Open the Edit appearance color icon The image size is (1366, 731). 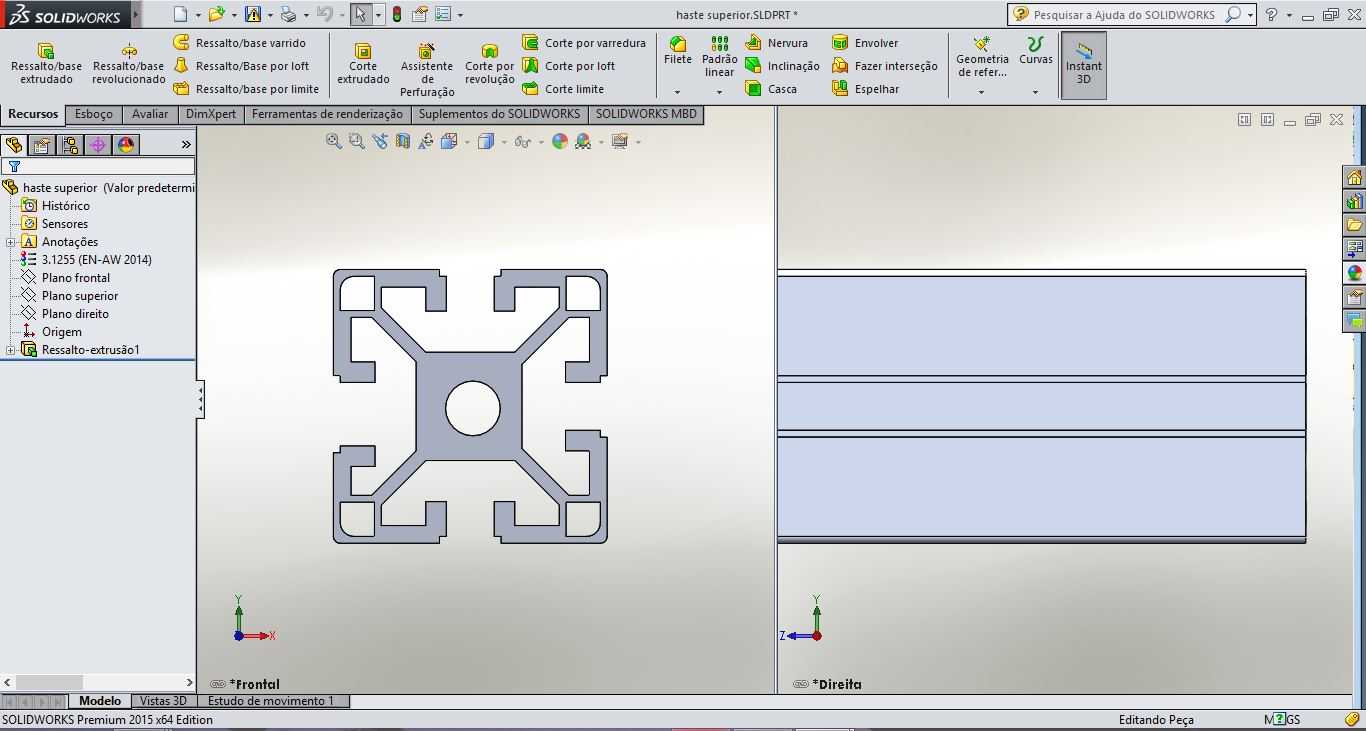(560, 141)
